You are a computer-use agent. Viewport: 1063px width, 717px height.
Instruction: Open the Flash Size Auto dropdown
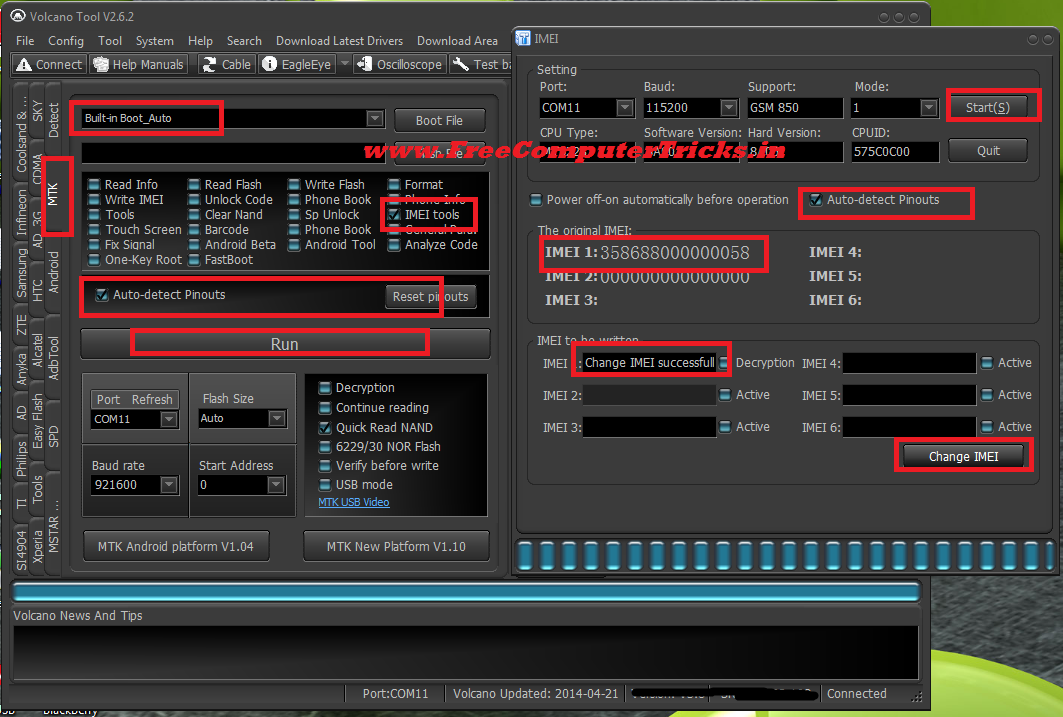click(x=278, y=419)
